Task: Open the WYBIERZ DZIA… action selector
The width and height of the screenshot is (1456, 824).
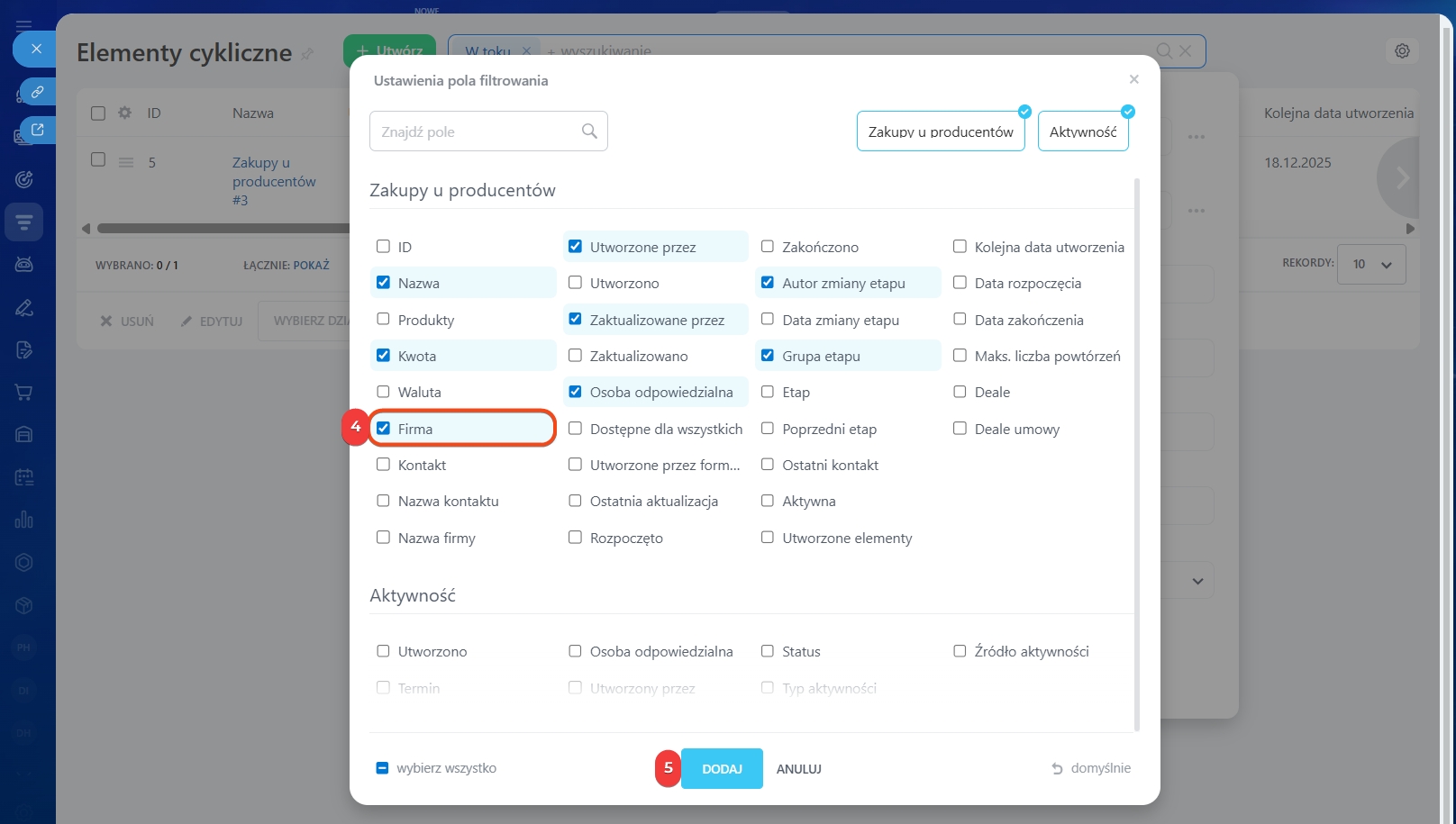Action: (304, 321)
